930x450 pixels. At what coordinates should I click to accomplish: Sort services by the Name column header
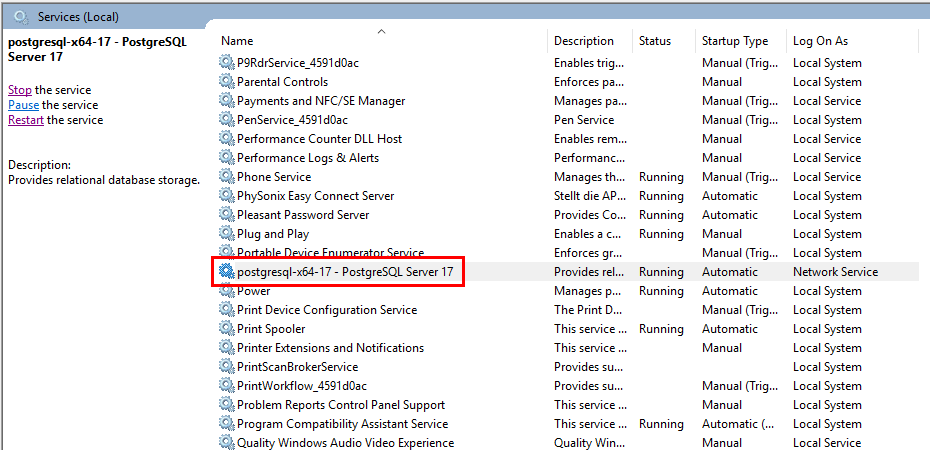coord(237,41)
